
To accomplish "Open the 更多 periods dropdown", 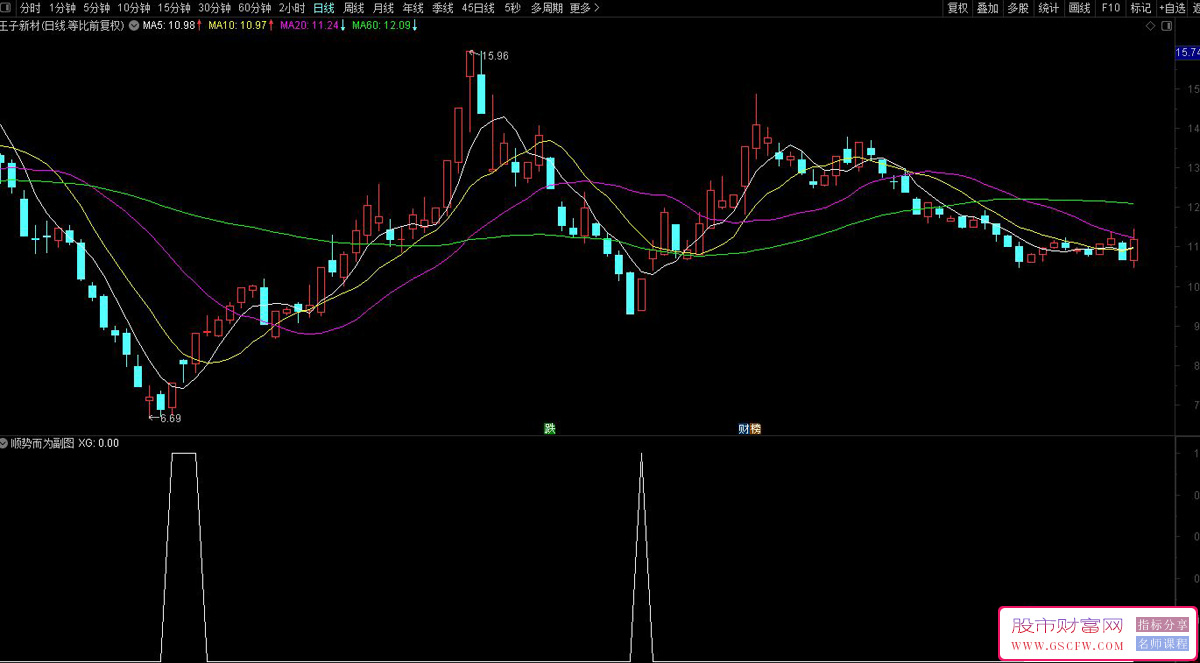I will pos(584,8).
